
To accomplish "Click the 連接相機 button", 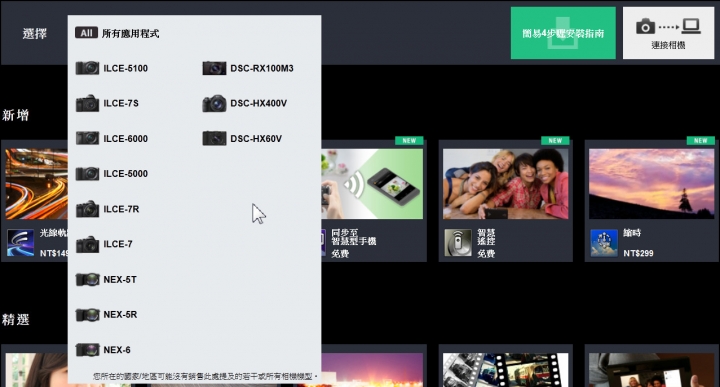I will point(668,33).
